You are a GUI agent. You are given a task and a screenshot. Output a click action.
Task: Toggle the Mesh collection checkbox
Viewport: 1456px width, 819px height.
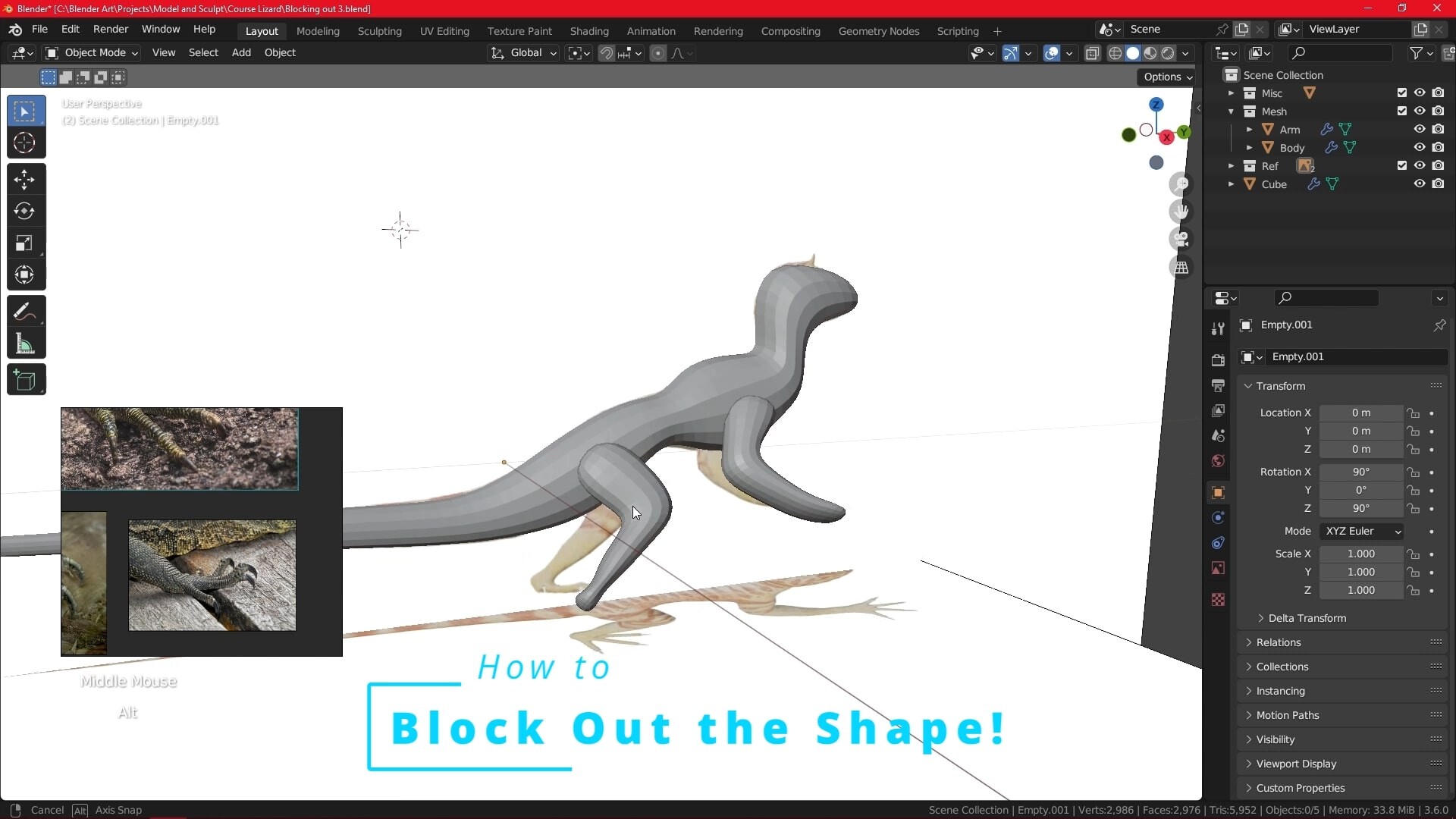click(x=1401, y=111)
